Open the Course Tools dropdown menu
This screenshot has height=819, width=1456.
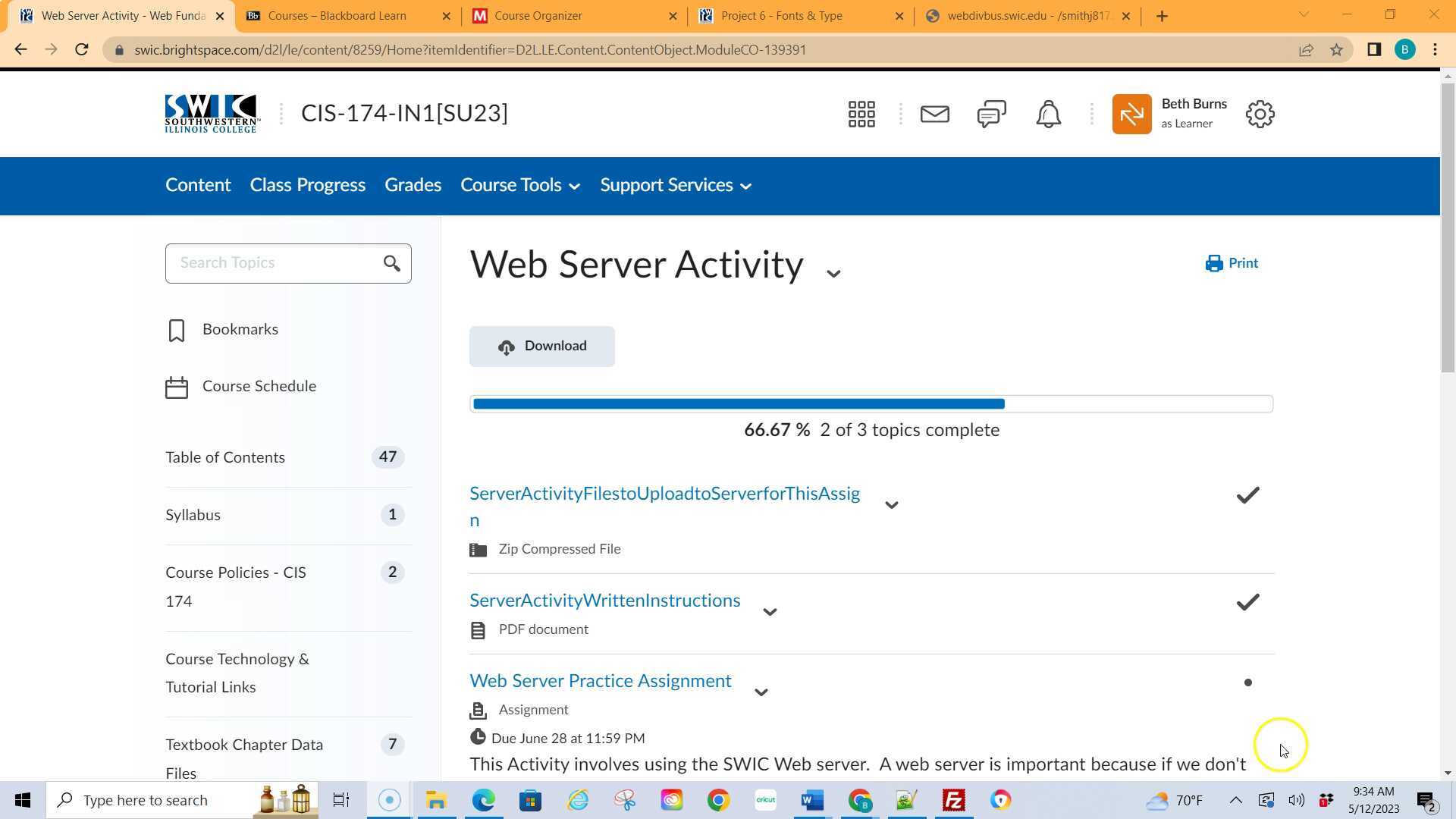[x=519, y=186]
